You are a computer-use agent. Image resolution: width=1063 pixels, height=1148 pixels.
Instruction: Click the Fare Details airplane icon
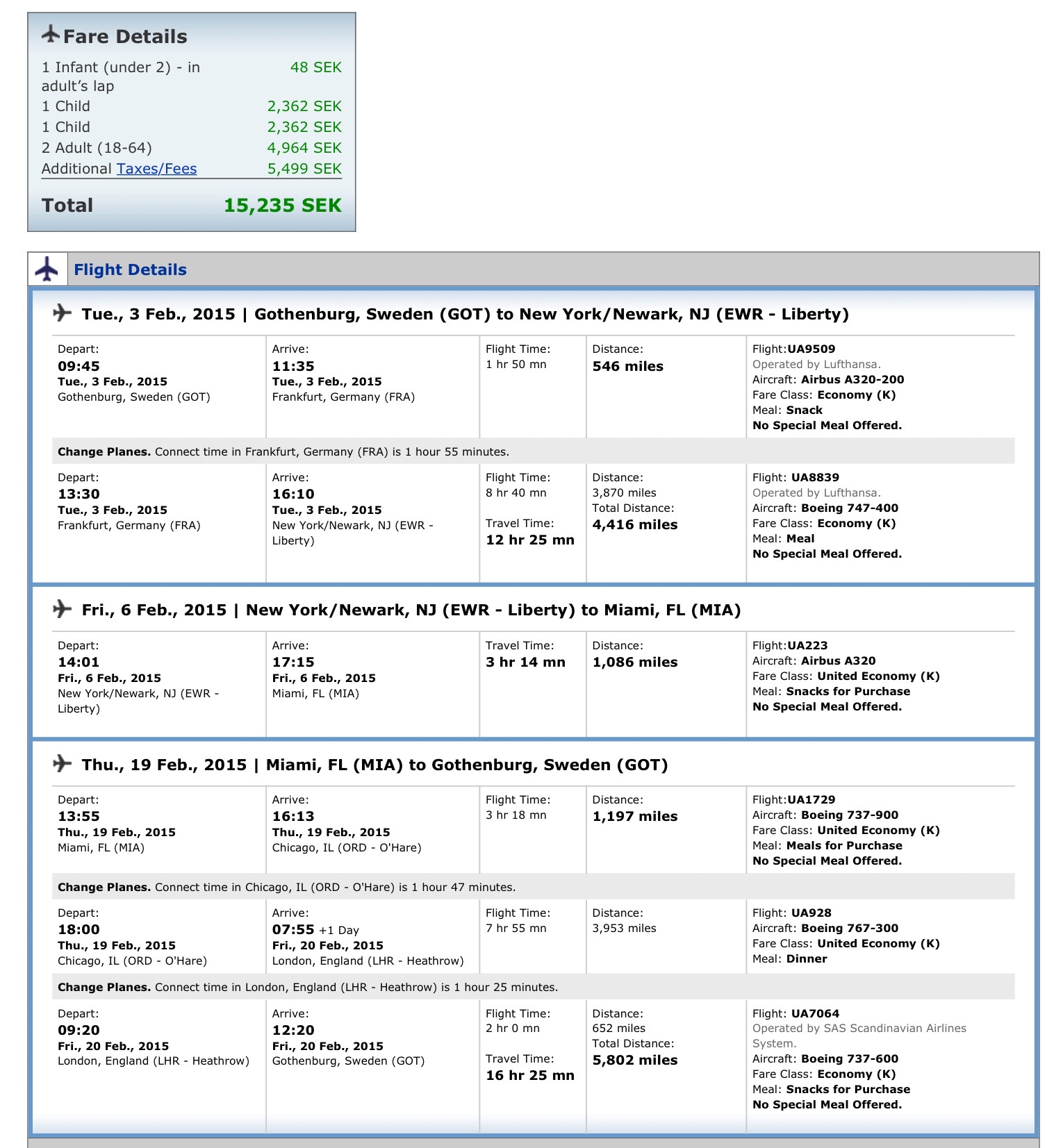tap(50, 34)
